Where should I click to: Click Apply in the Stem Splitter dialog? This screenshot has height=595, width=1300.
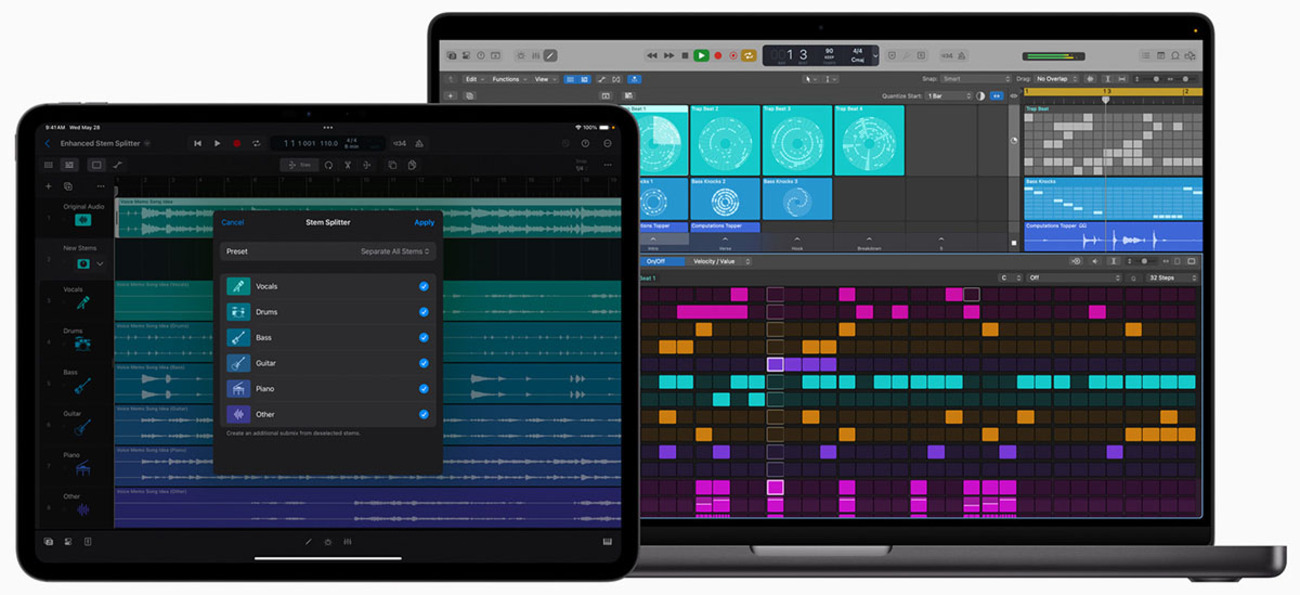[424, 222]
